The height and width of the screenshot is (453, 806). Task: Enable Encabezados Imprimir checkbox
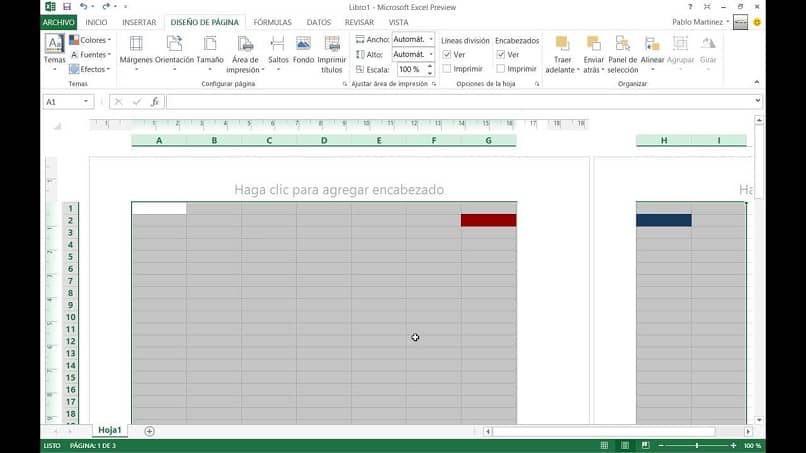pyautogui.click(x=501, y=68)
